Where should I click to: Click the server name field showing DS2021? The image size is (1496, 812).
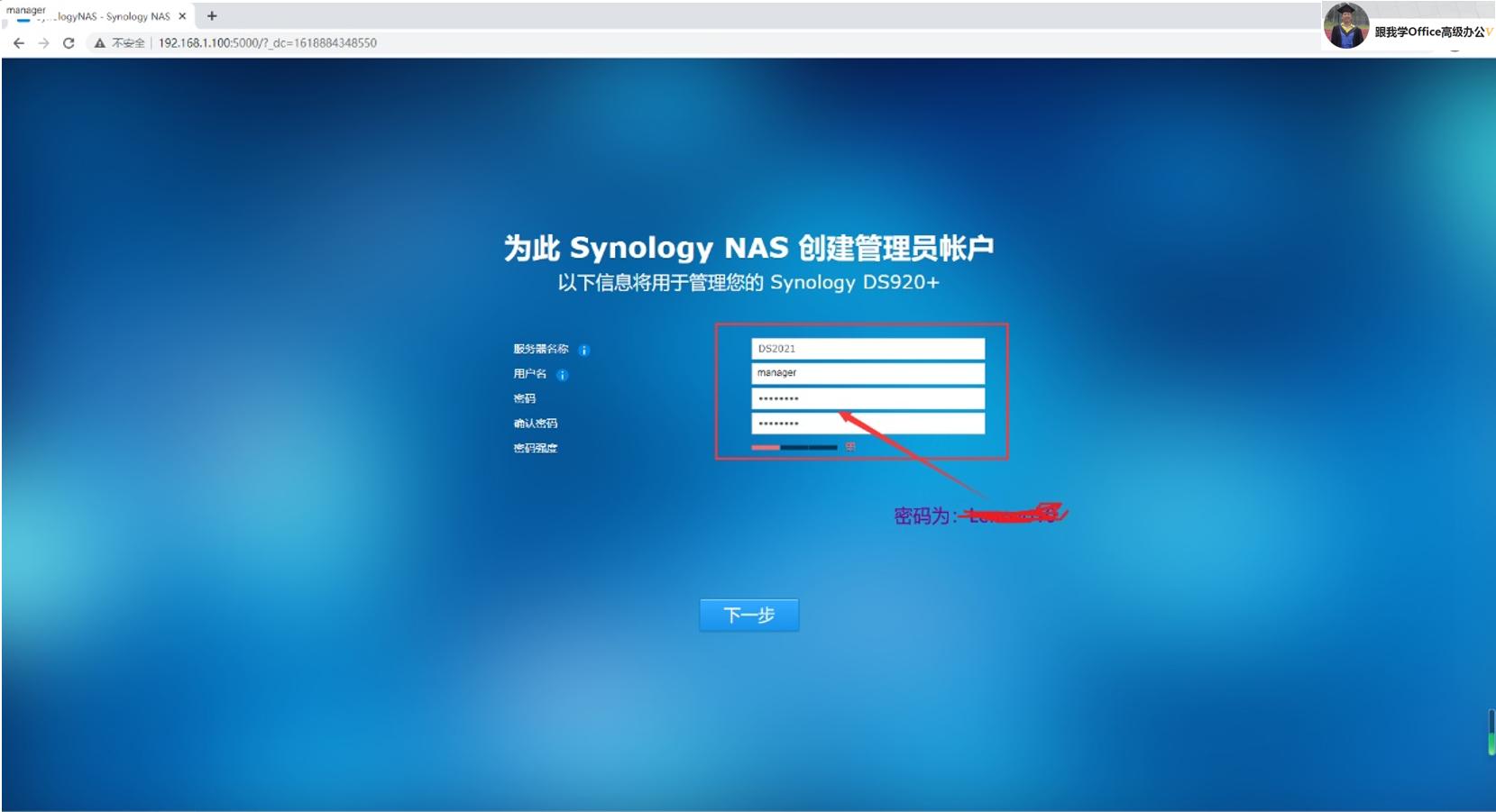point(867,347)
